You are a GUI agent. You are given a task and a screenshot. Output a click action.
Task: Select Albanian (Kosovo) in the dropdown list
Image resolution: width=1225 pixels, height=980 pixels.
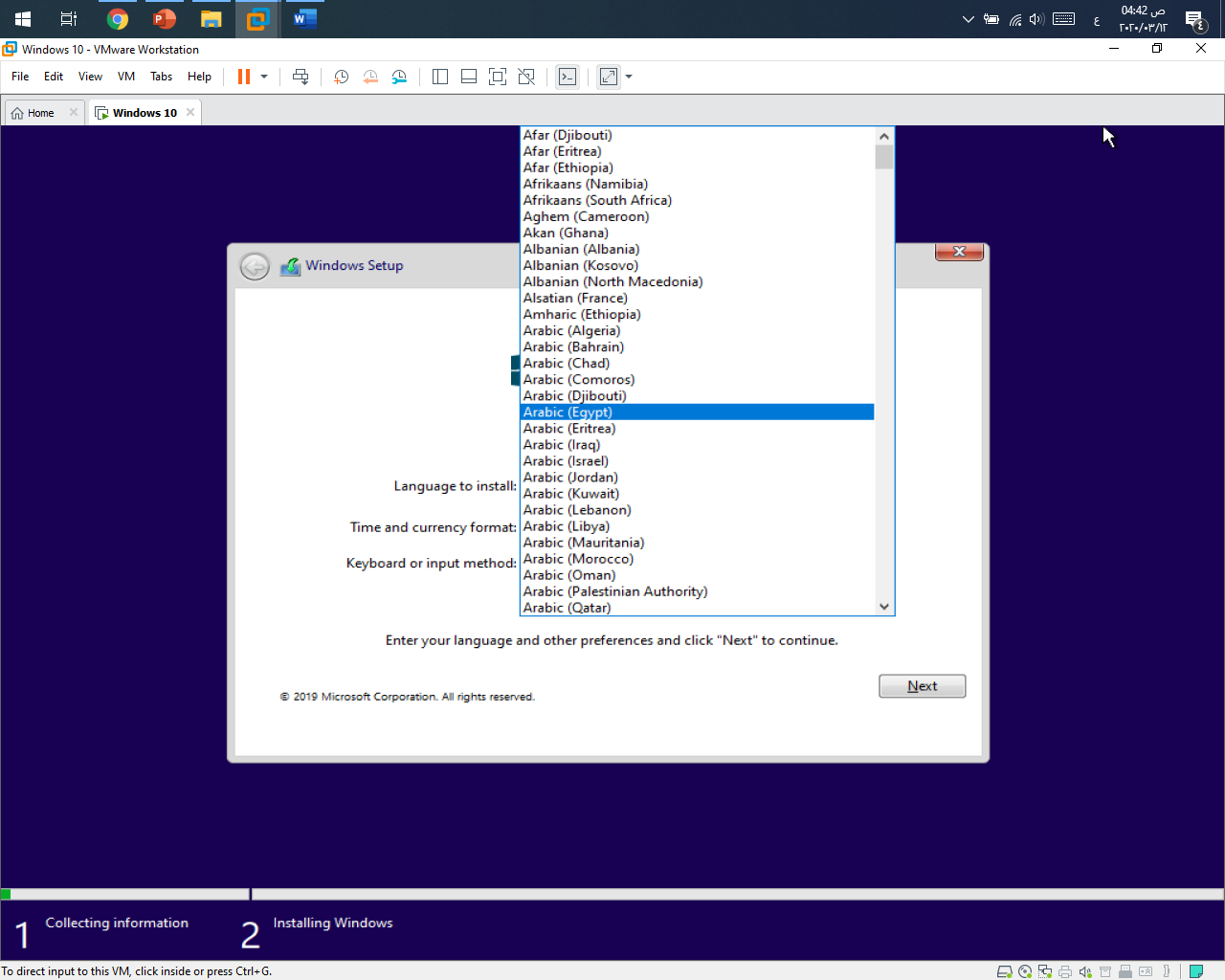point(698,265)
